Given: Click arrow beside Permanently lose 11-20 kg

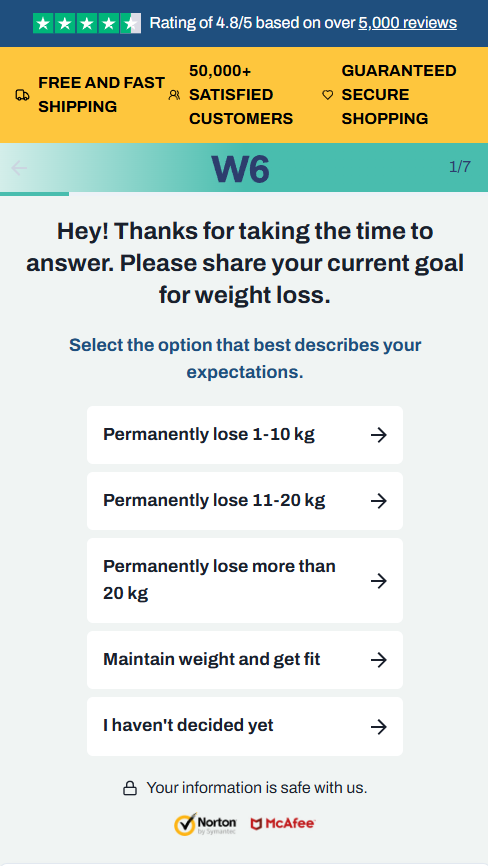Looking at the screenshot, I should [379, 501].
